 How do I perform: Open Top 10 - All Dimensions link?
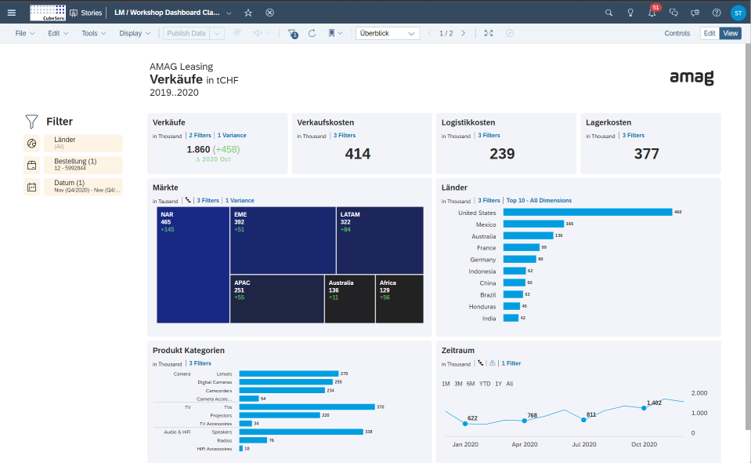pyautogui.click(x=539, y=201)
